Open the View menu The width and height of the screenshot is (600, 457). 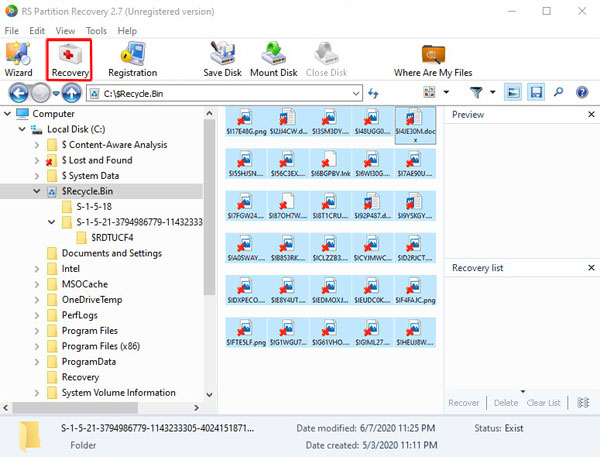tap(65, 31)
